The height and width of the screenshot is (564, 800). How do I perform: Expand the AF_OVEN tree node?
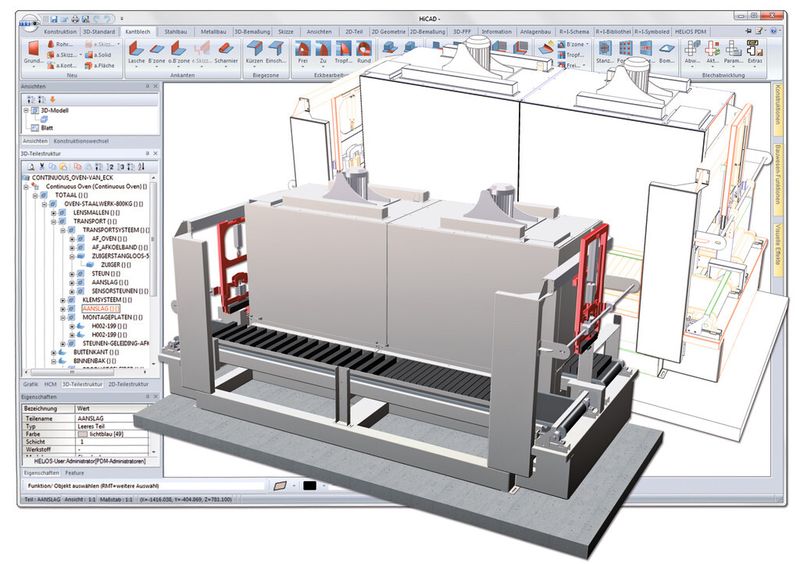(72, 239)
